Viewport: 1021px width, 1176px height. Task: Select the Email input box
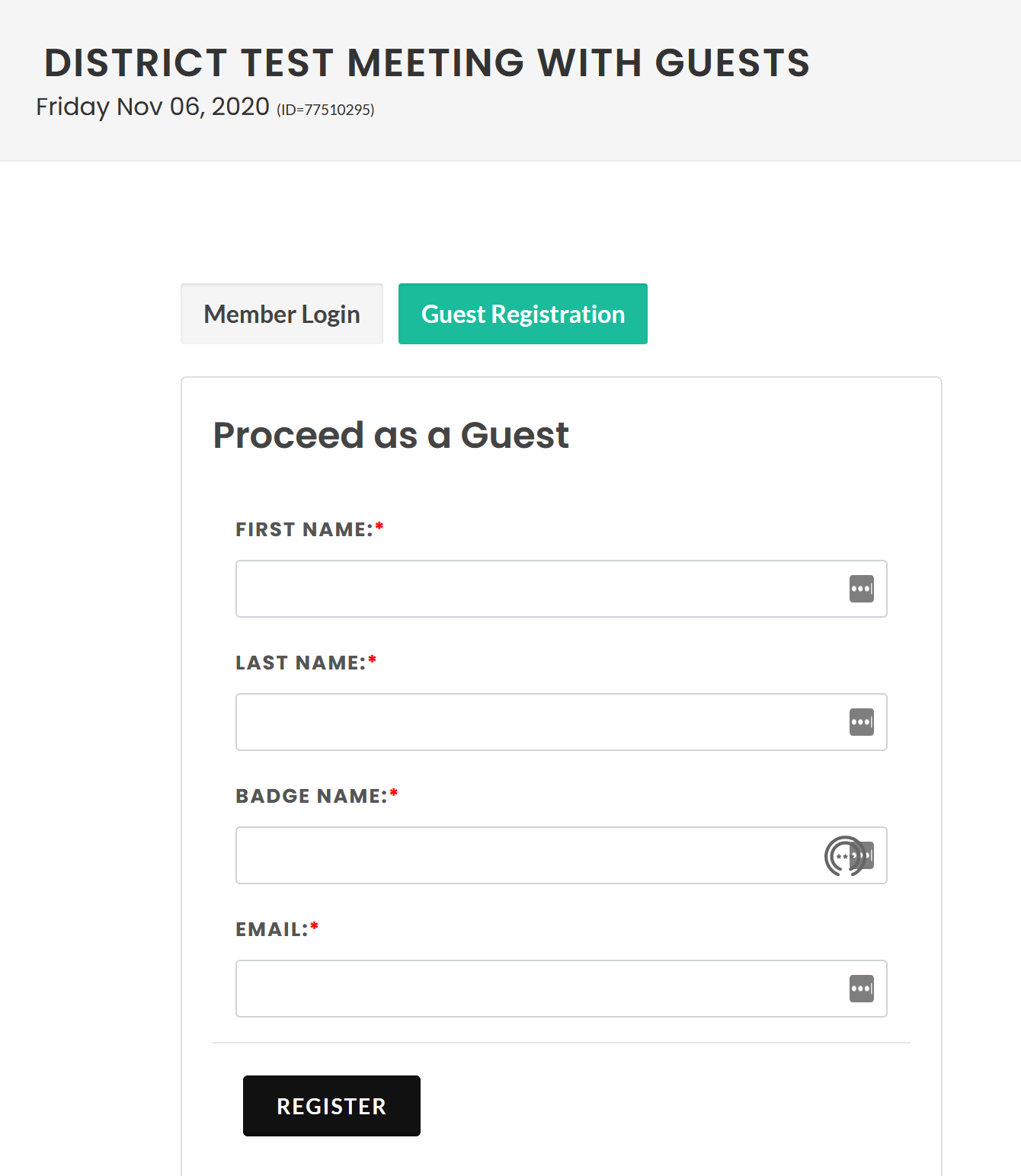coord(562,989)
